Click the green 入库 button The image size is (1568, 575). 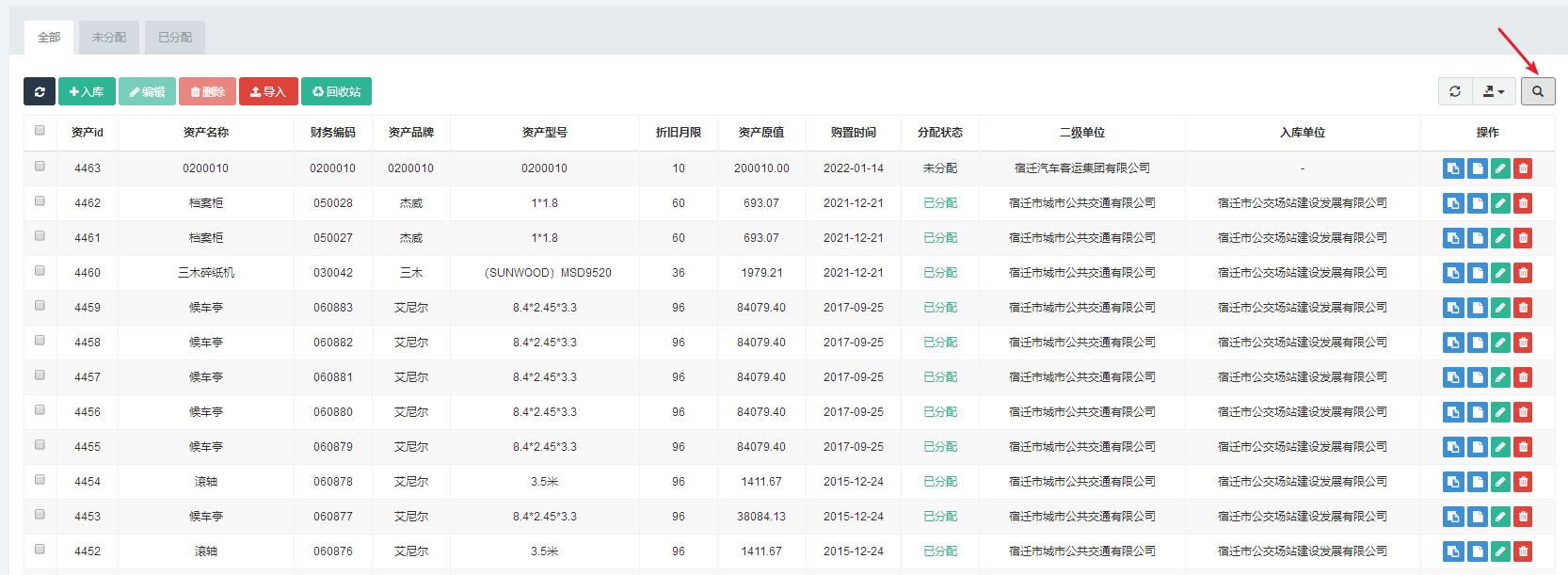click(x=87, y=91)
